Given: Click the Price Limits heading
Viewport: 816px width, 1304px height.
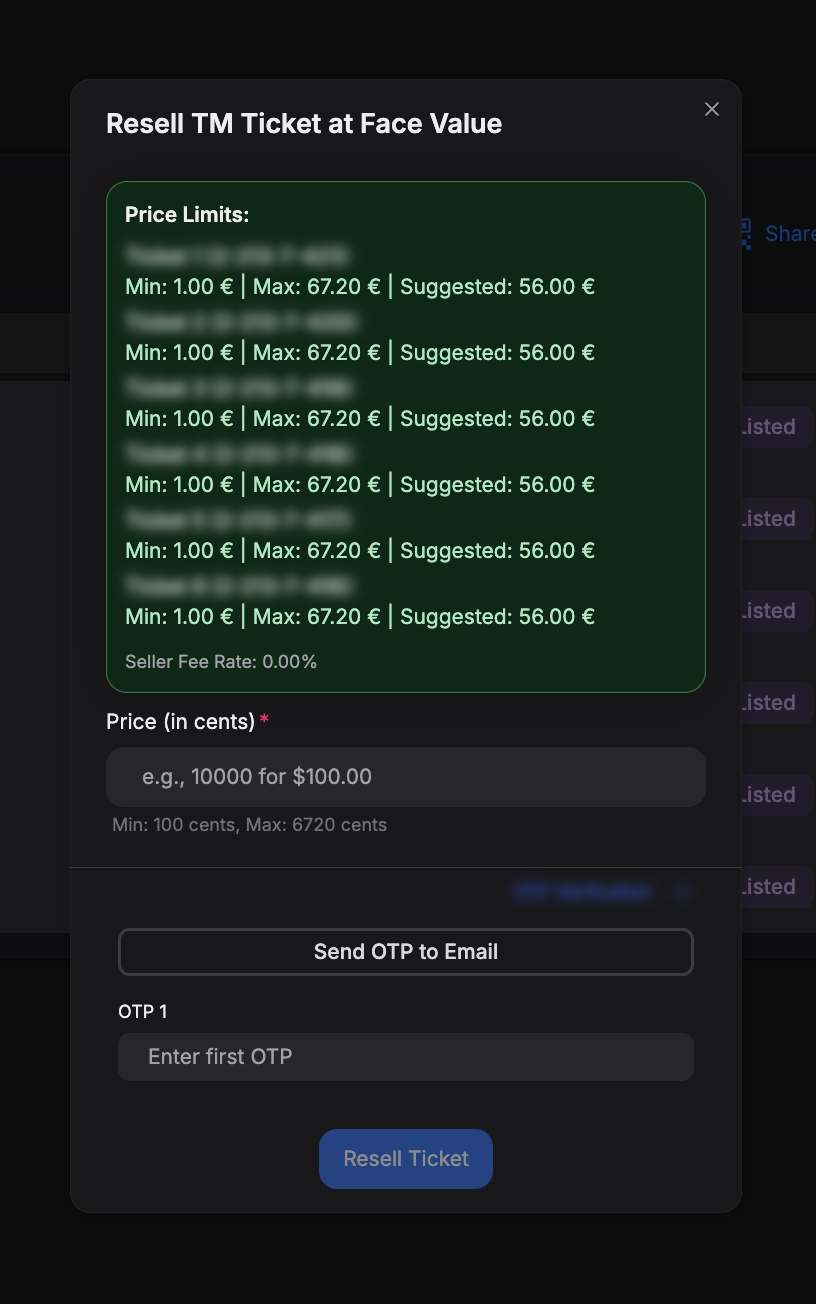Looking at the screenshot, I should (187, 215).
